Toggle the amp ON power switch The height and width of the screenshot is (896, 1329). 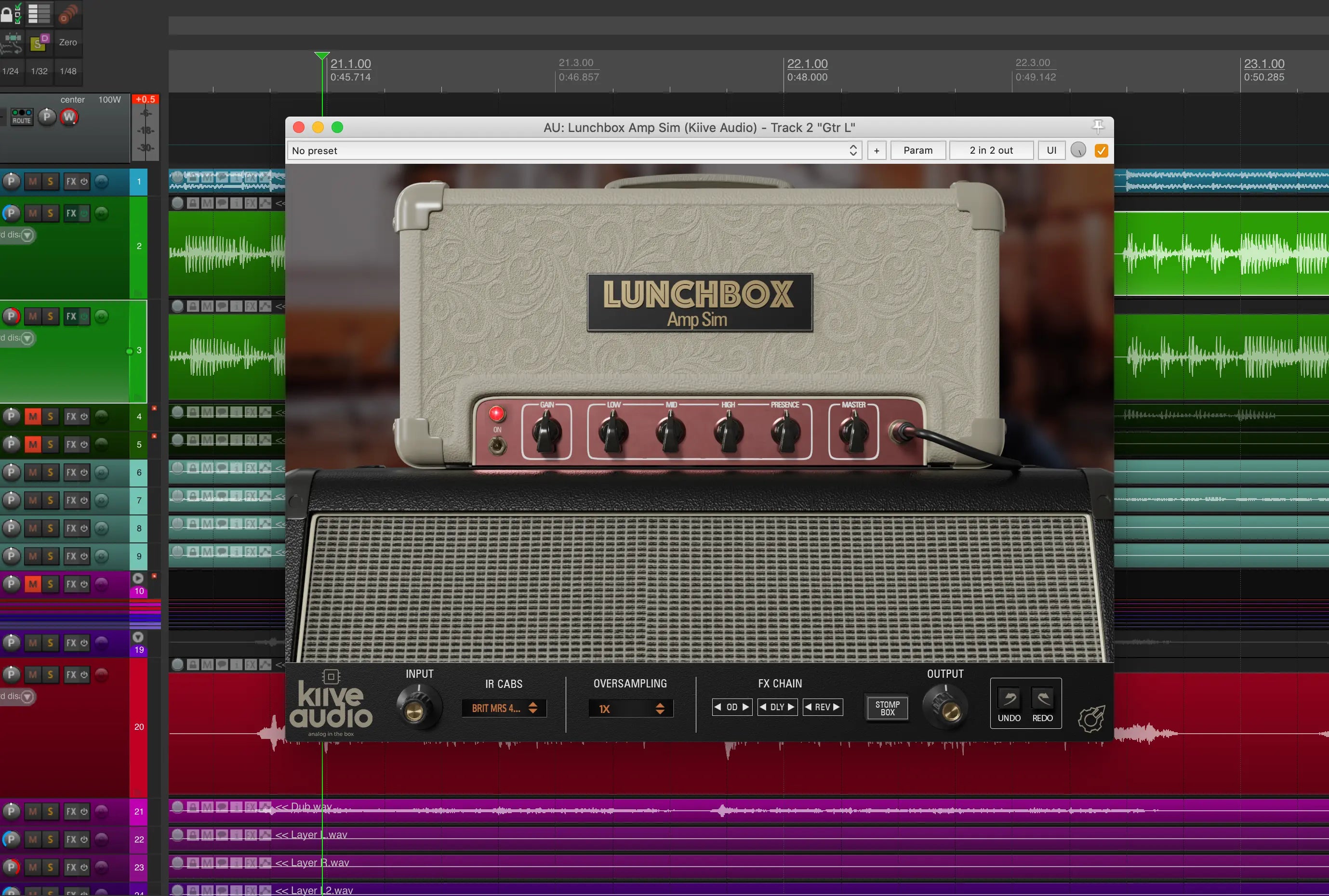coord(497,445)
